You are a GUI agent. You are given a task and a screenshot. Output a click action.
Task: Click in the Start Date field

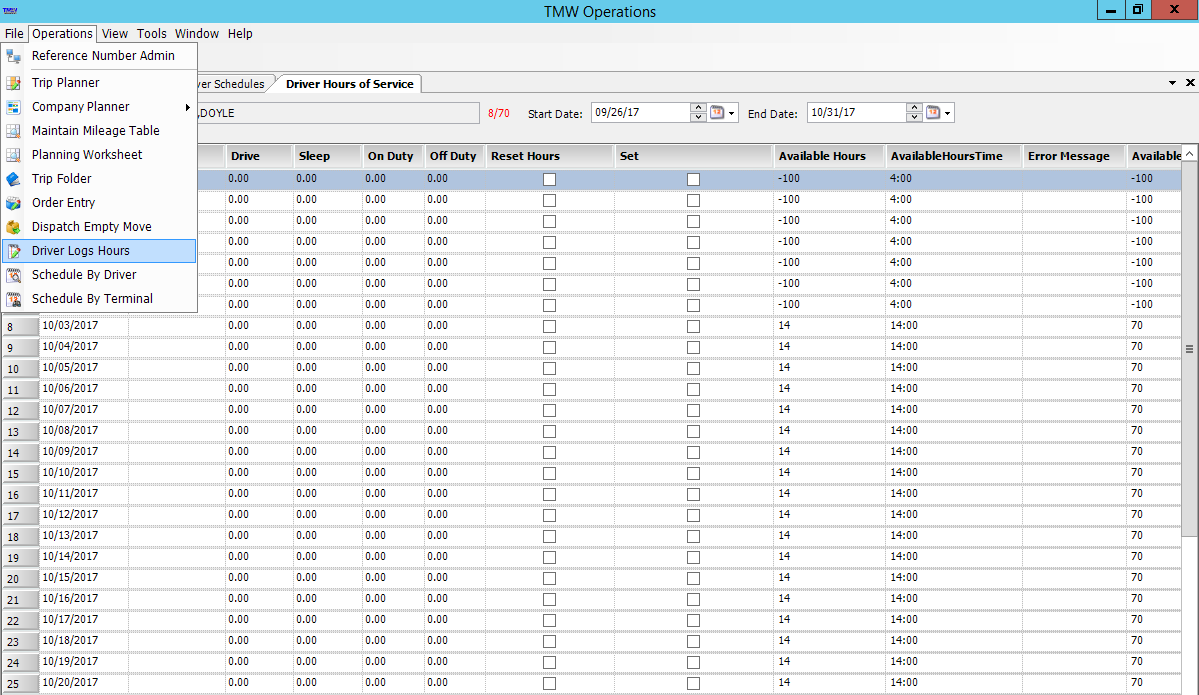tap(641, 113)
